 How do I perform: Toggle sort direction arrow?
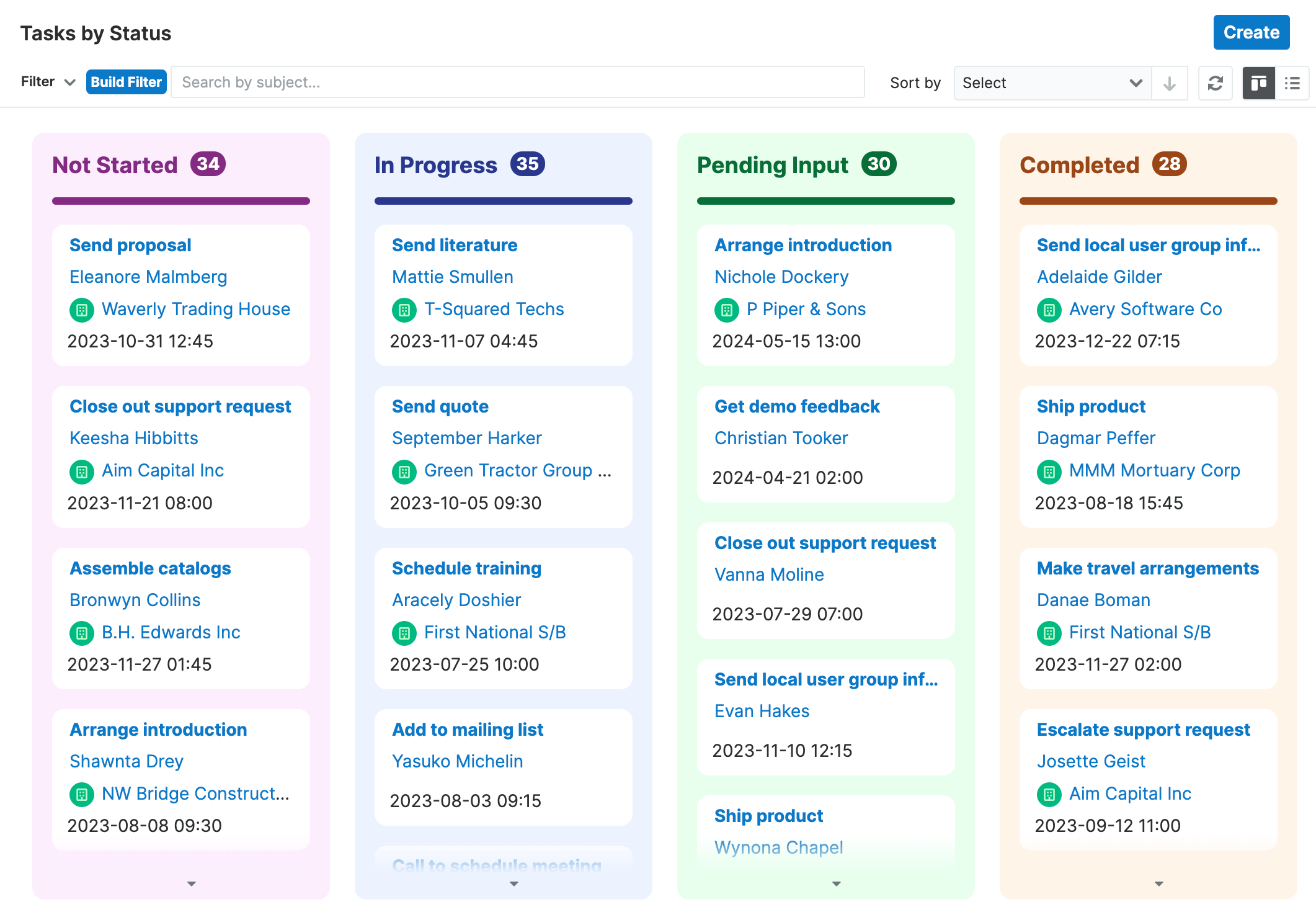1169,83
